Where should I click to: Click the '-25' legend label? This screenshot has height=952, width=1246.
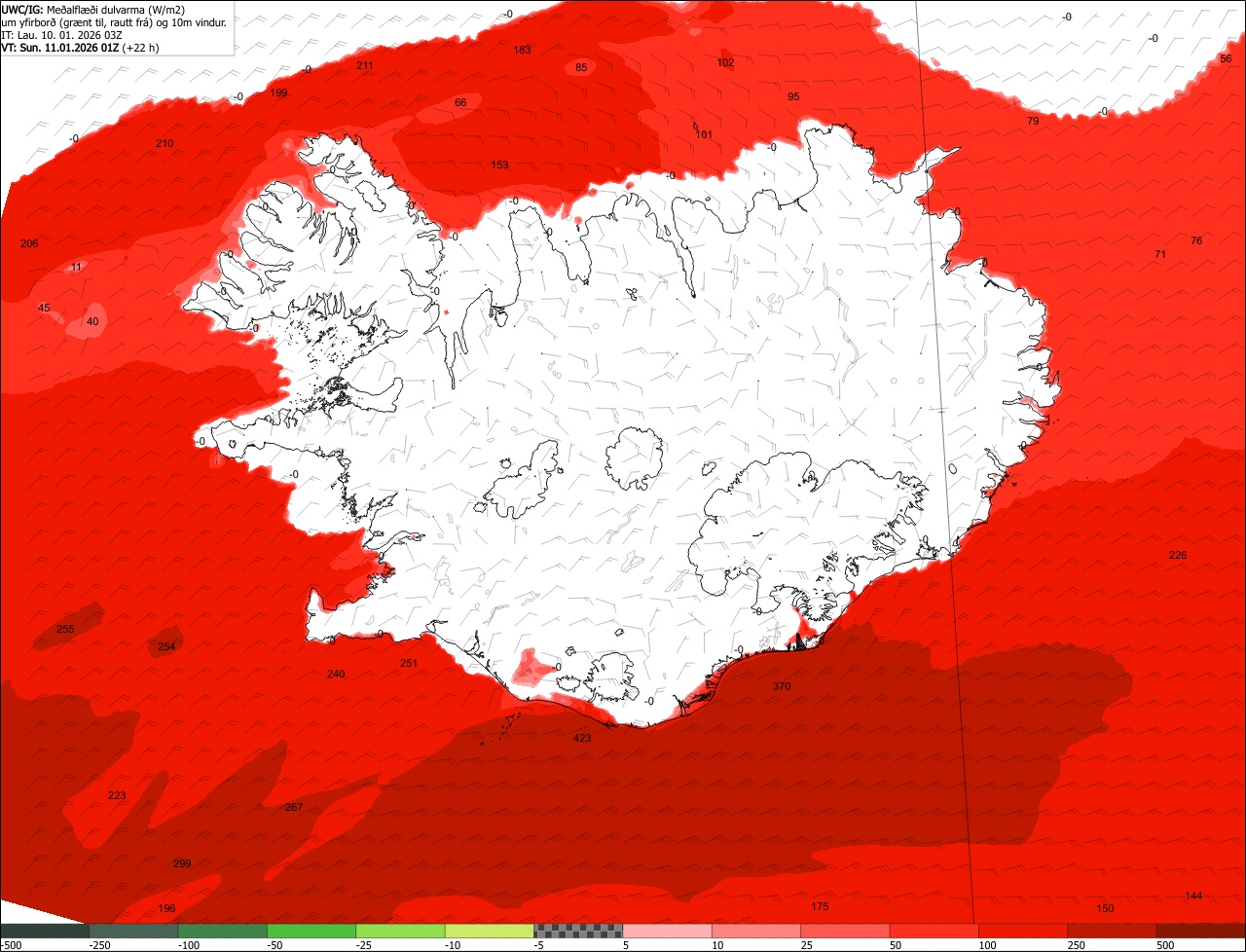tap(365, 945)
